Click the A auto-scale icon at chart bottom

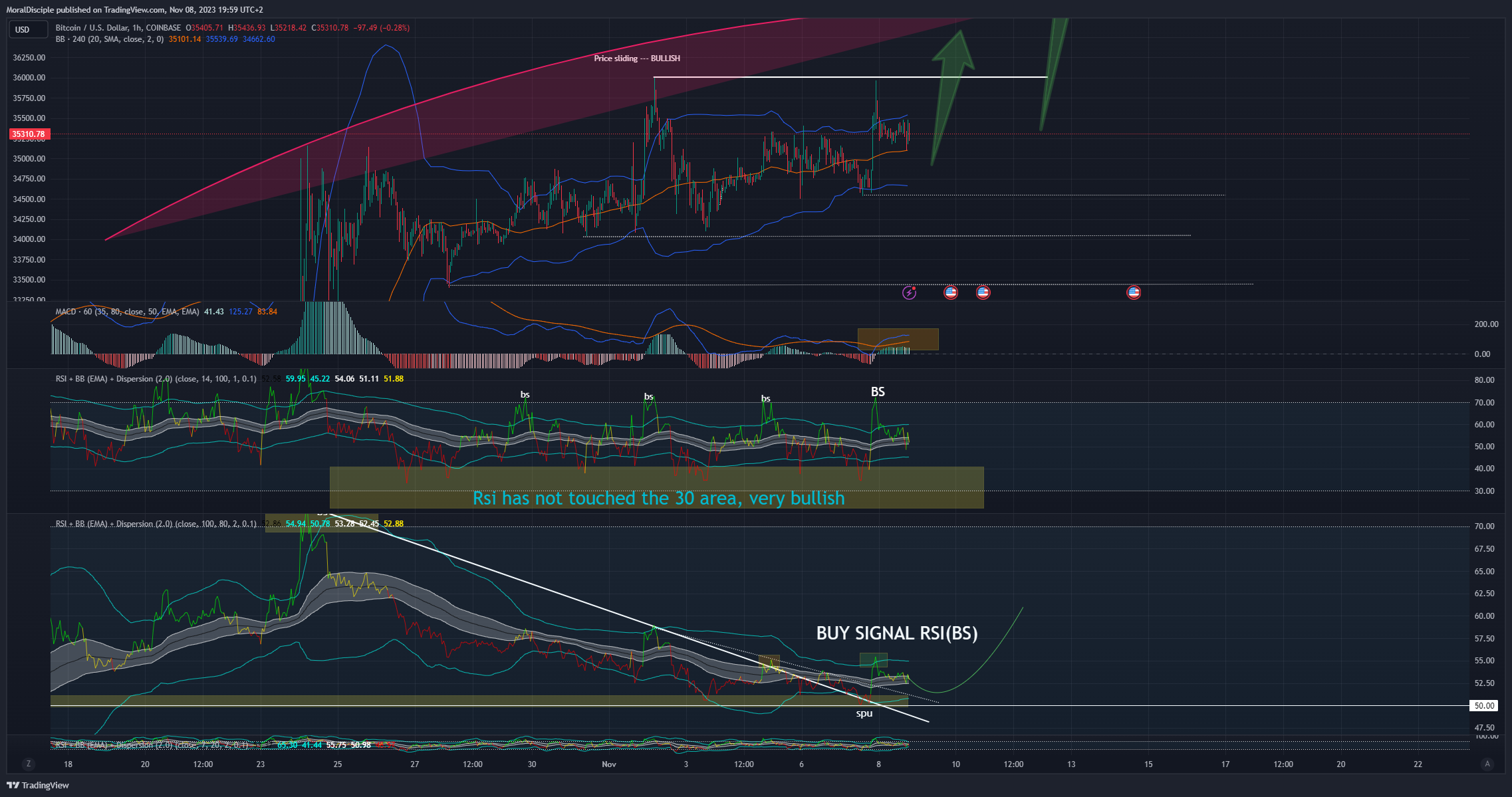1487,764
